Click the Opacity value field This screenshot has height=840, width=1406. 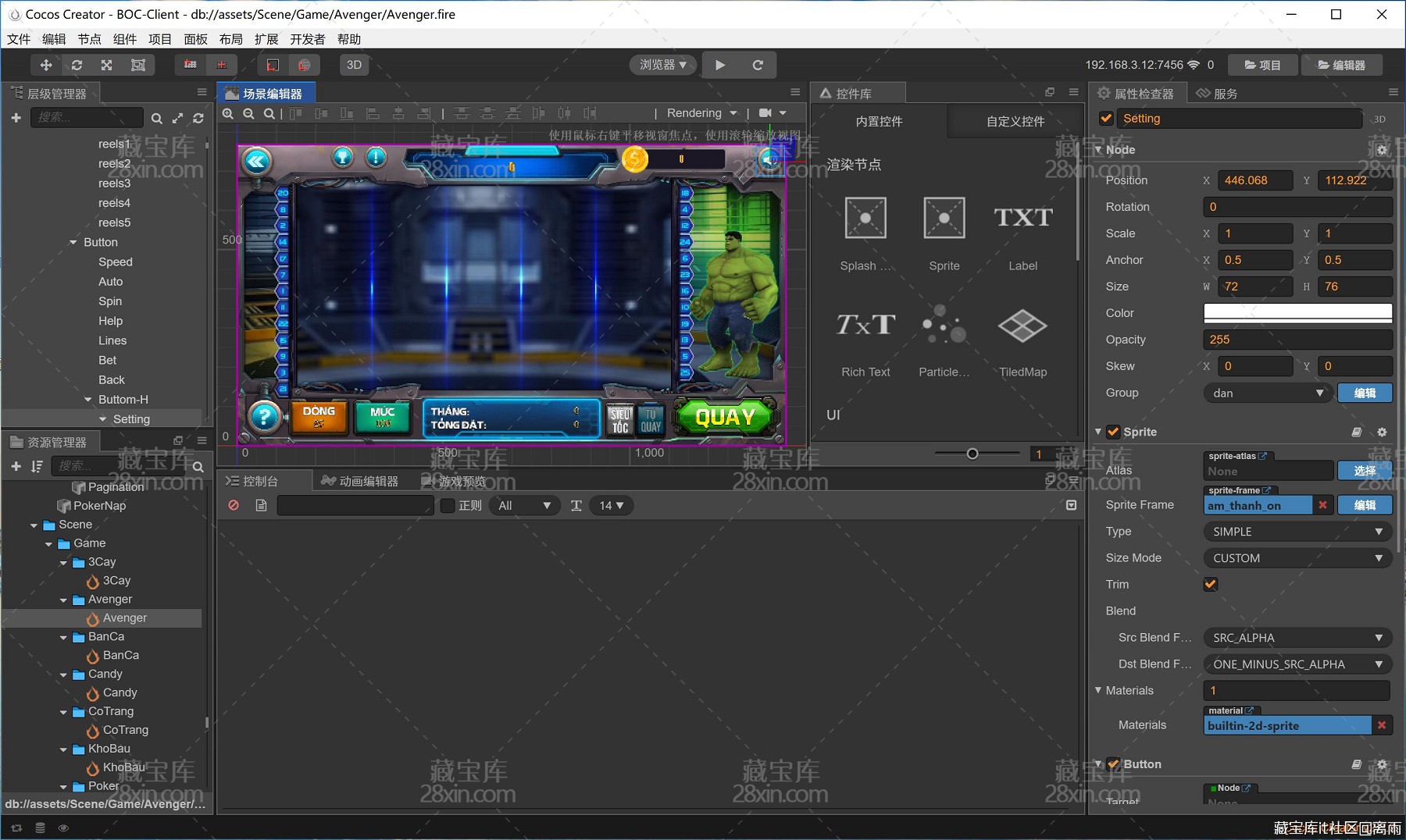coord(1297,339)
